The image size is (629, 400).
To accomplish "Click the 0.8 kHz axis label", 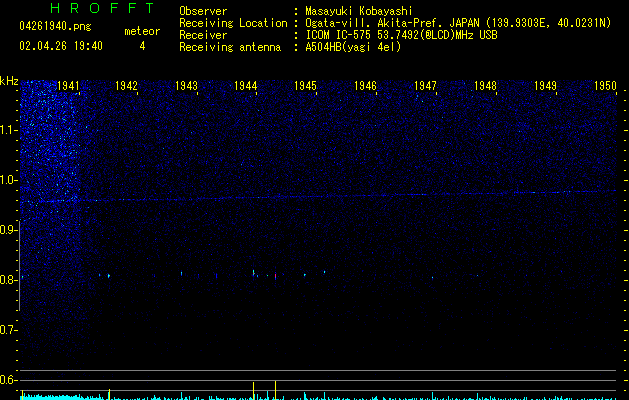I will point(8,280).
